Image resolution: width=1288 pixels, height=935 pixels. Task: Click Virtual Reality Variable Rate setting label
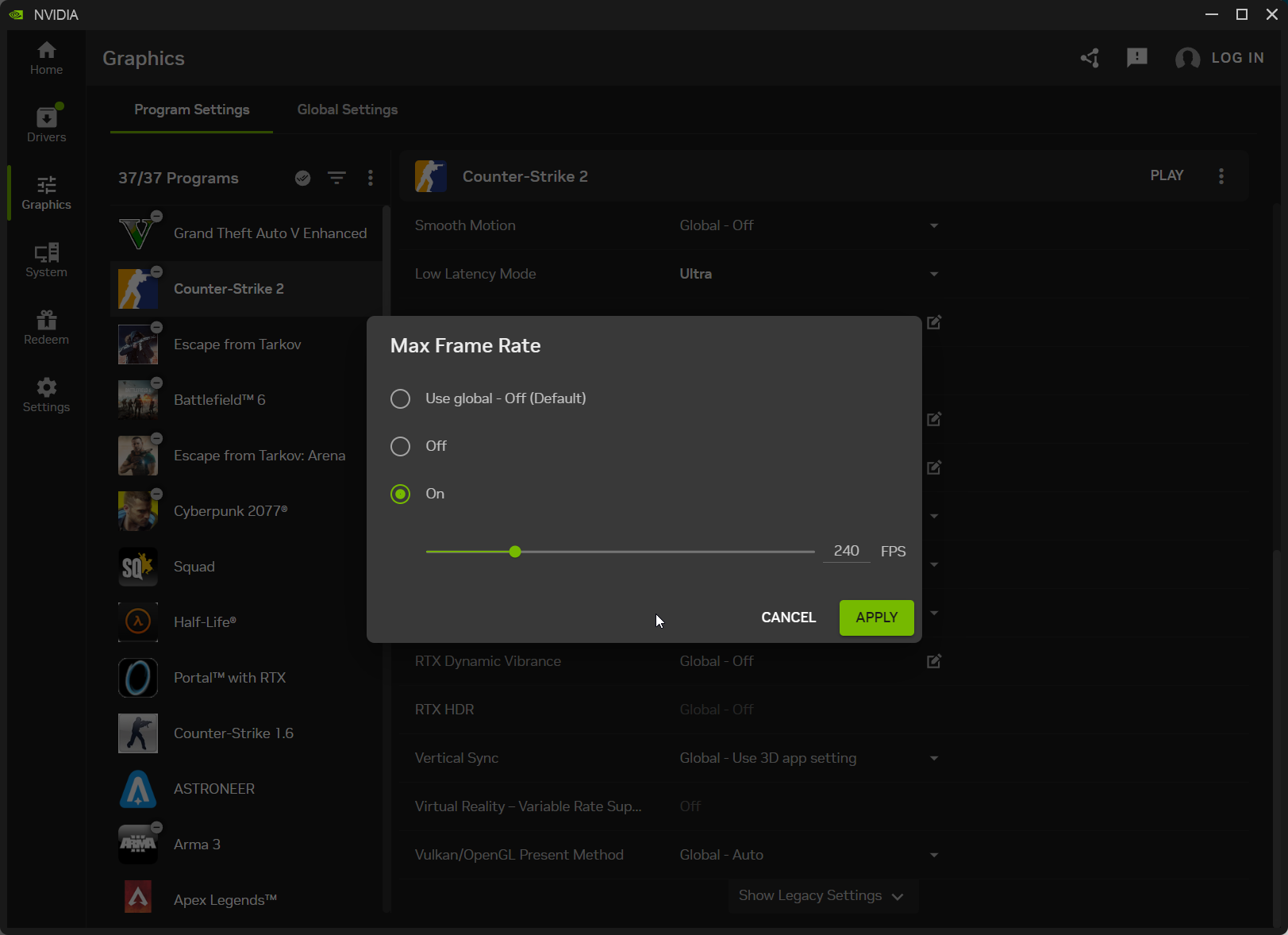pyautogui.click(x=528, y=806)
